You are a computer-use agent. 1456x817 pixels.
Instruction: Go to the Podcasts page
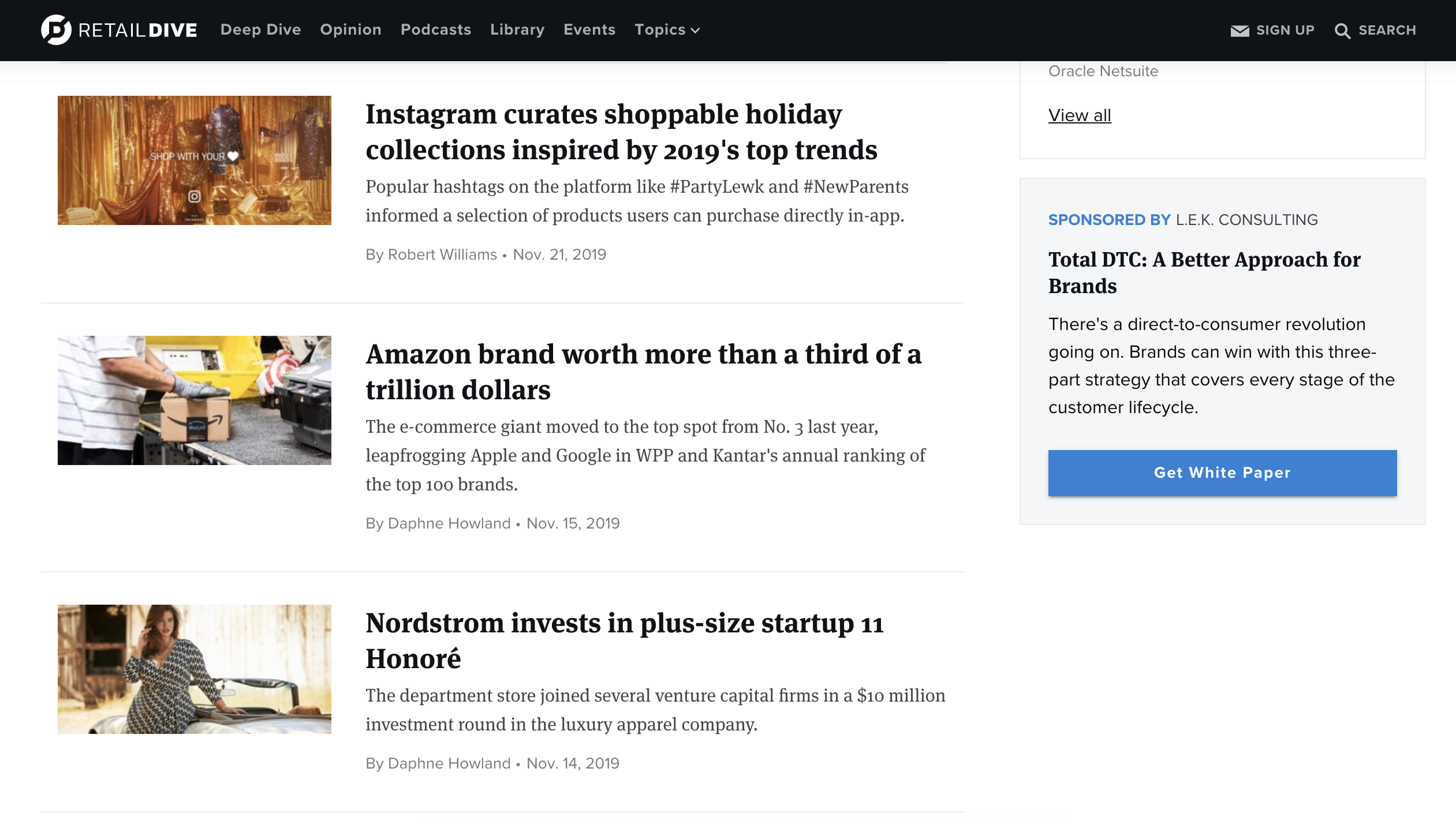pyautogui.click(x=436, y=29)
